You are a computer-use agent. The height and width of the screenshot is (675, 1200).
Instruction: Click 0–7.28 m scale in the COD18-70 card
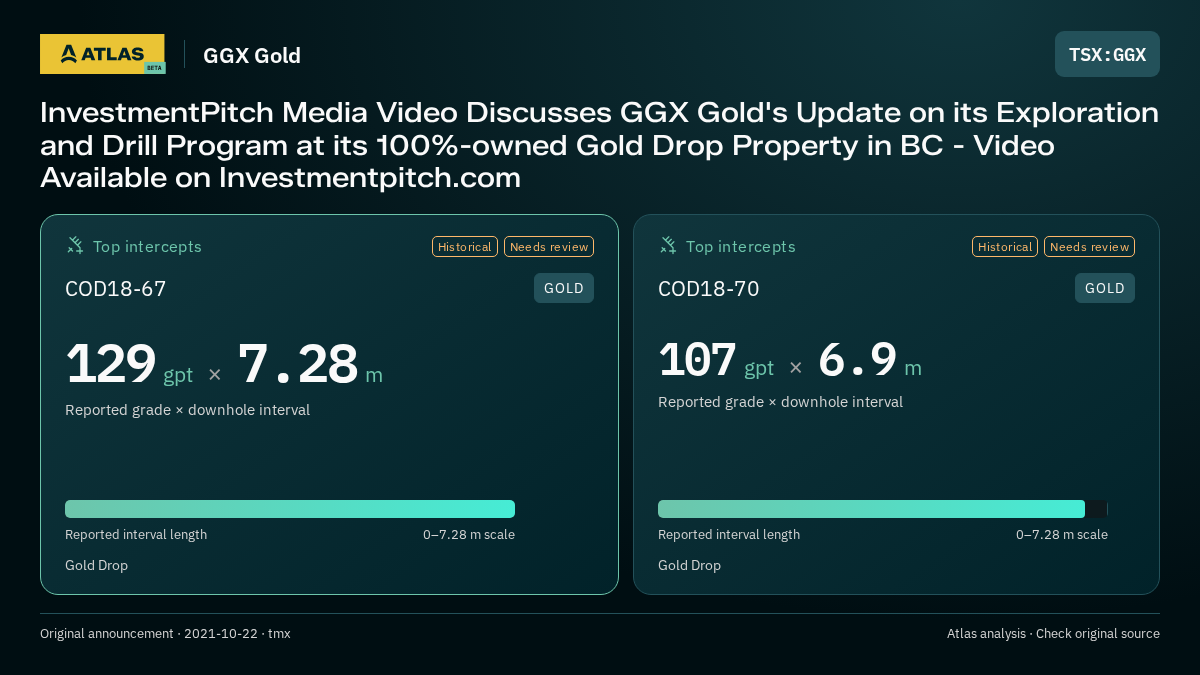pyautogui.click(x=1062, y=535)
